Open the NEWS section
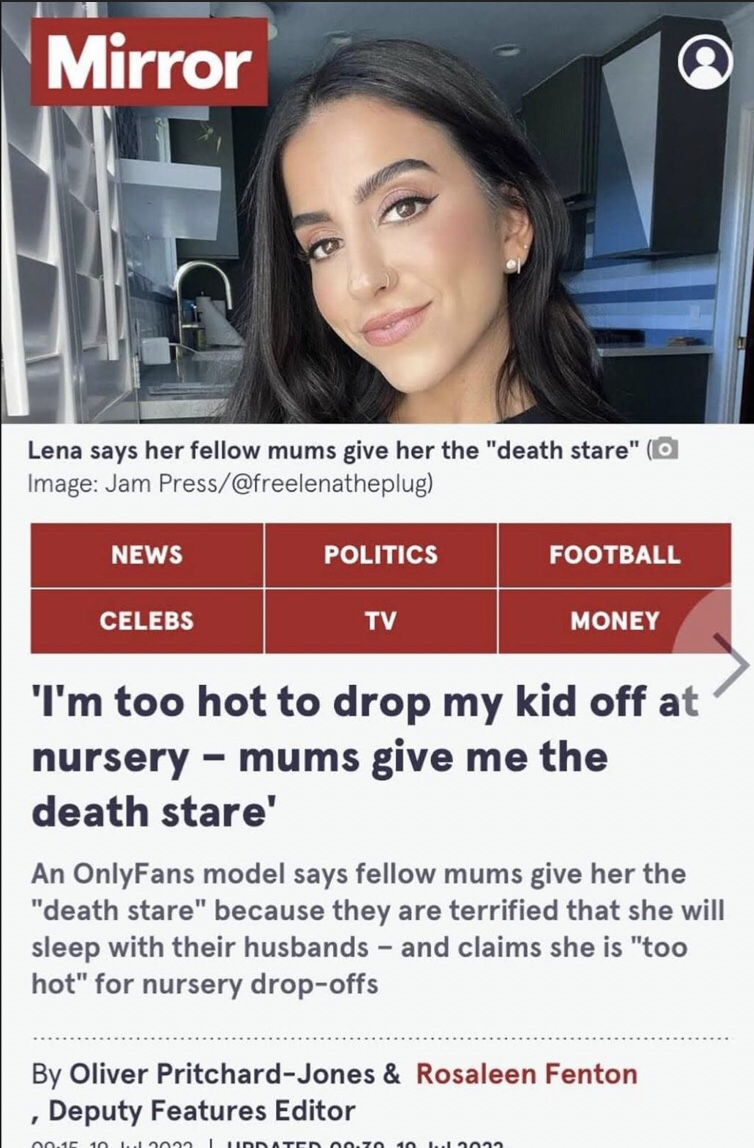Screen dimensions: 754x1148 (x=146, y=554)
